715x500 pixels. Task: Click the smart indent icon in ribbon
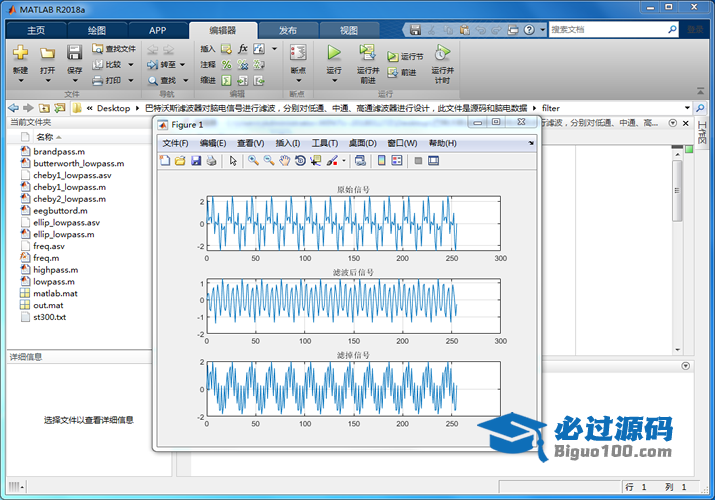pos(226,81)
